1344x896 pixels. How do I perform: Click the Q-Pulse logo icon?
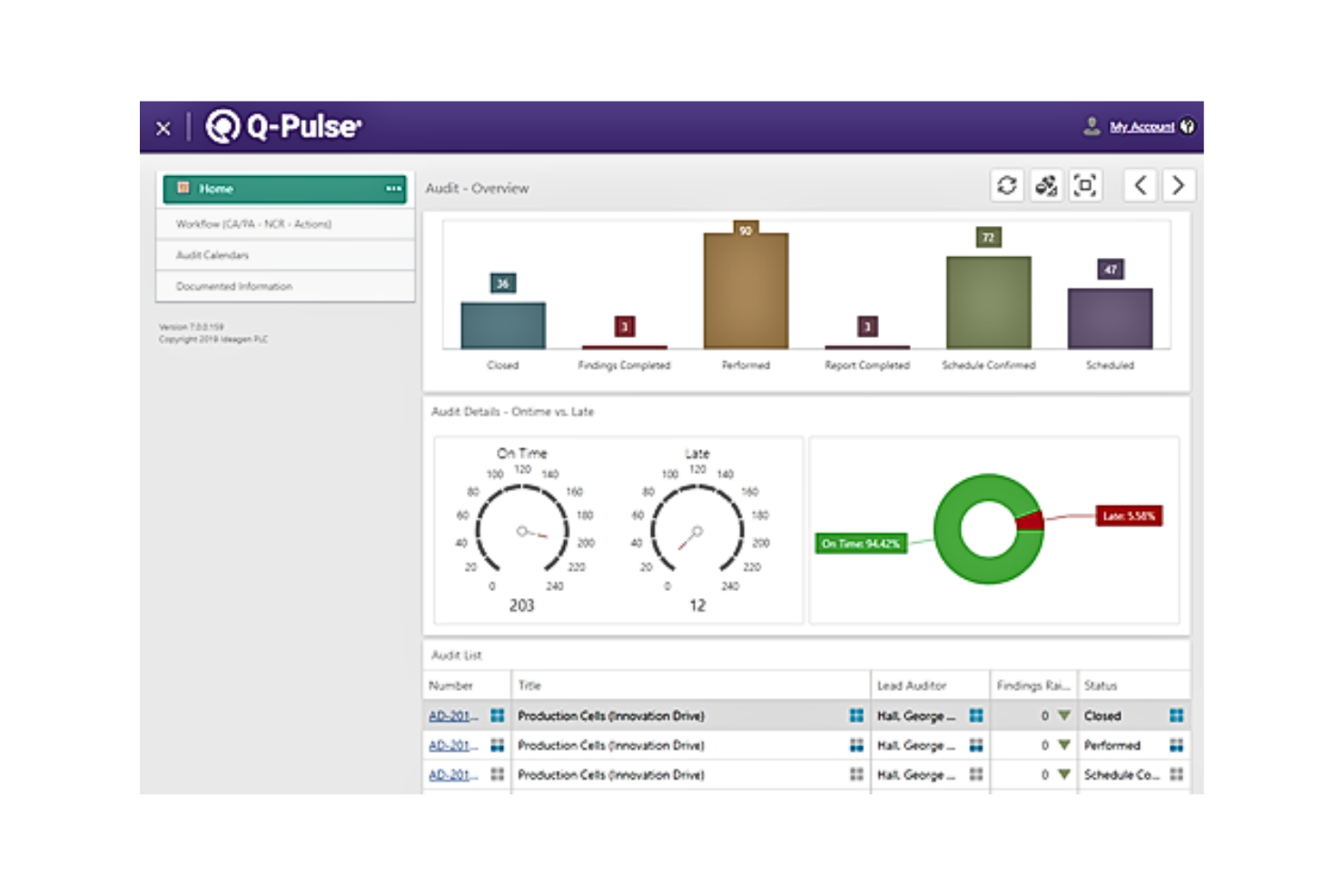pyautogui.click(x=221, y=127)
